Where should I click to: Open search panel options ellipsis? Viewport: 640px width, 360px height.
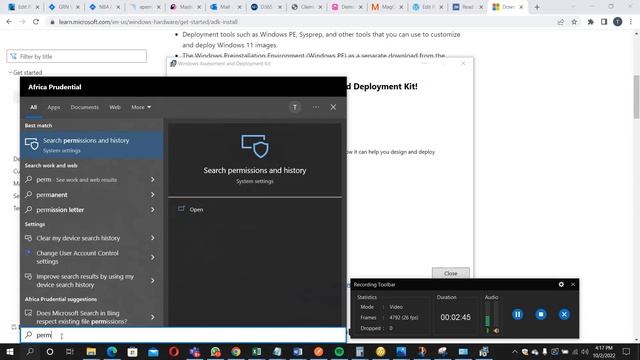(x=316, y=107)
